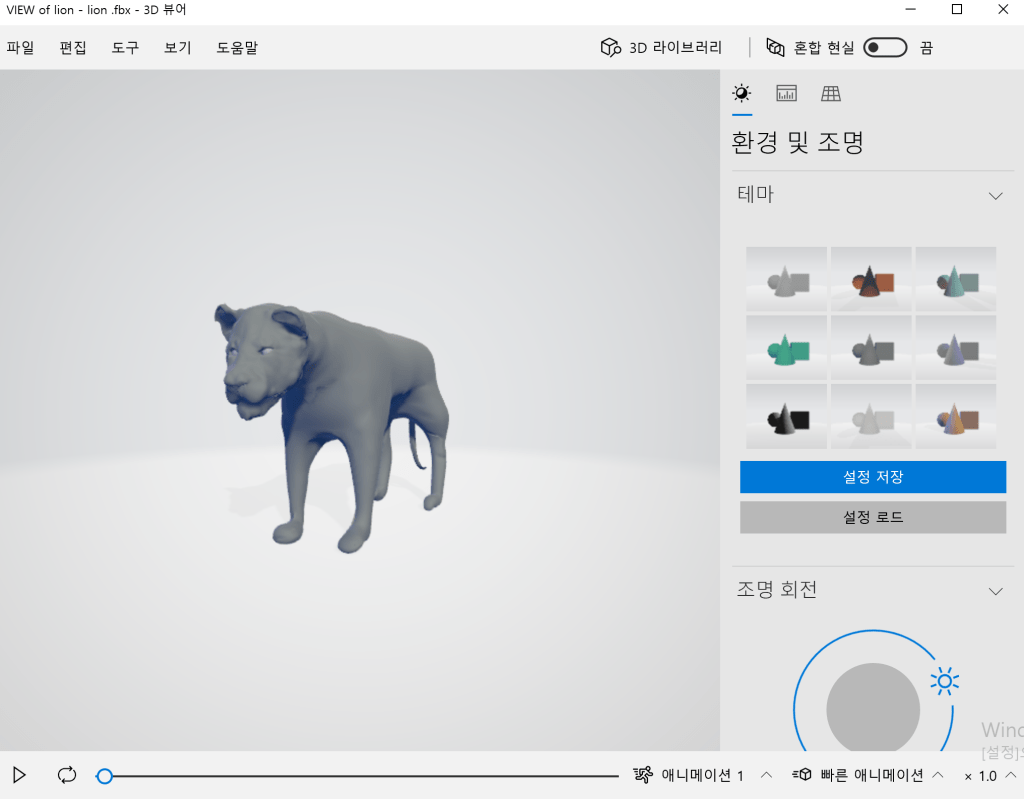This screenshot has height=799, width=1024.
Task: Click the running figure animation icon
Action: coord(643,775)
